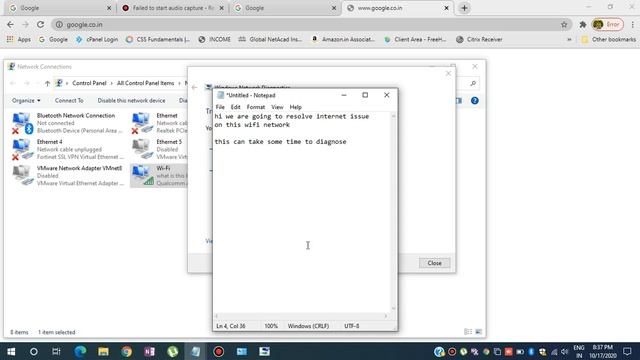Reload the google.co.in page
The height and width of the screenshot is (360, 640).
pyautogui.click(x=40, y=24)
